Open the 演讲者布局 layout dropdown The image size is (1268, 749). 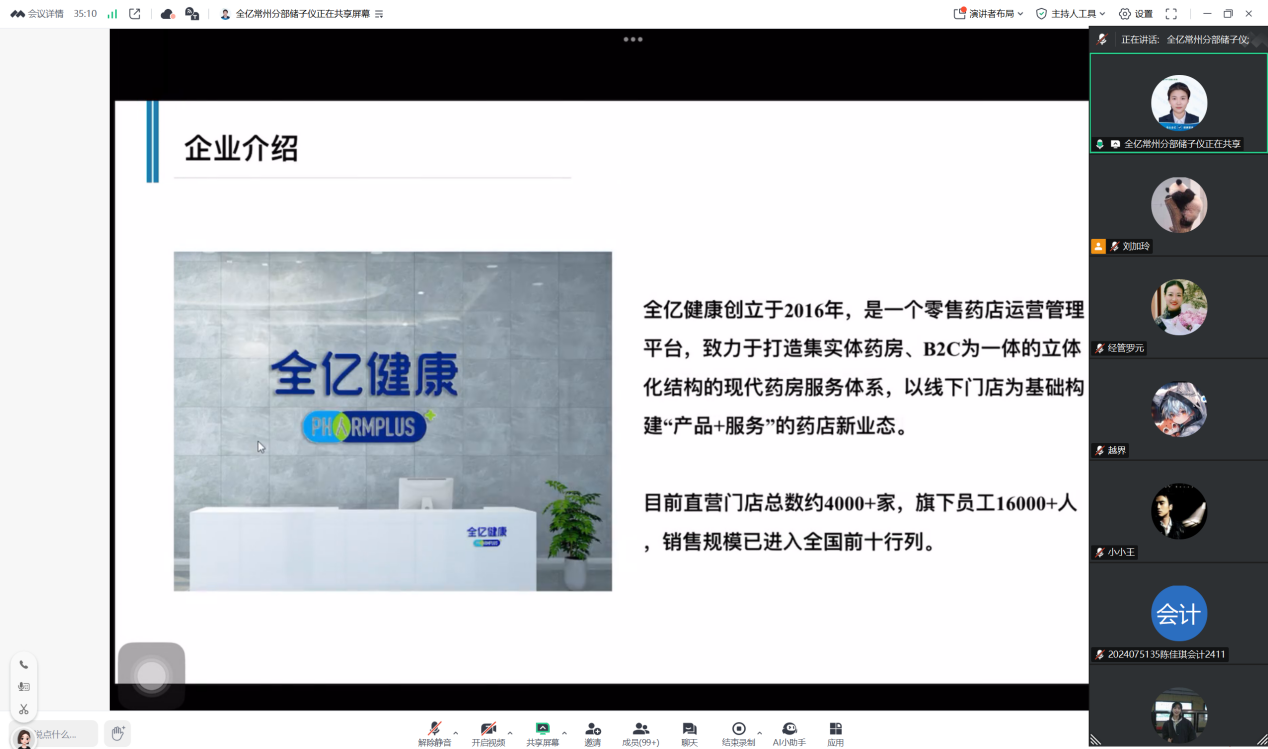pos(989,14)
